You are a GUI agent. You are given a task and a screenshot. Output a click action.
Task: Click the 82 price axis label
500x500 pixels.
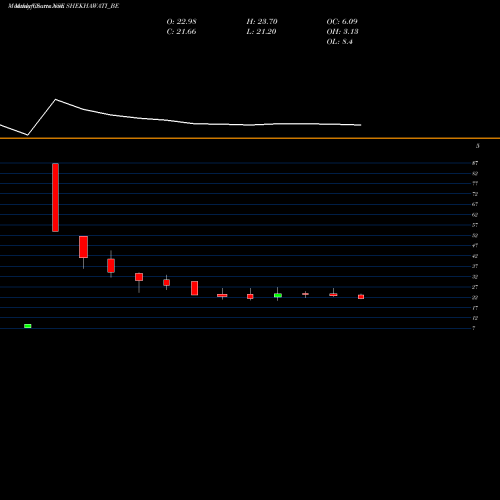click(475, 173)
